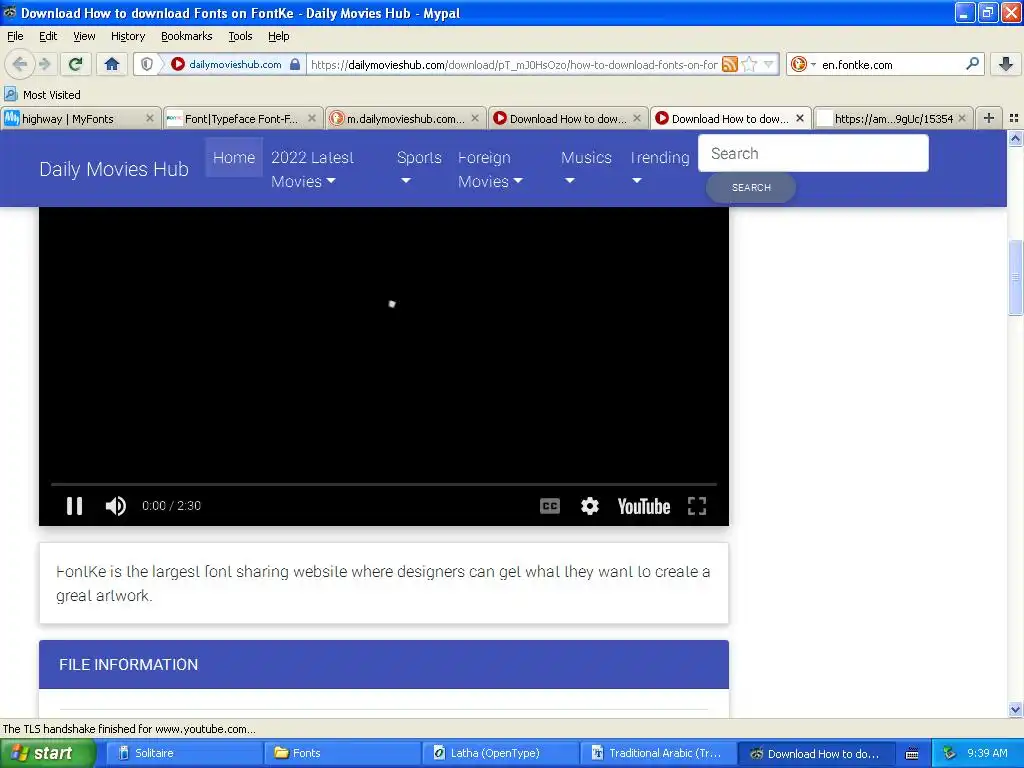Expand the Musics dropdown menu
The image size is (1024, 768).
(x=586, y=168)
